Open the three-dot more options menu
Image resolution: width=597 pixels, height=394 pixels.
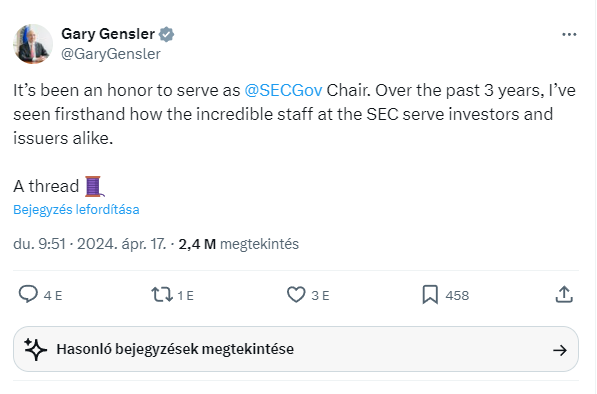[x=569, y=34]
